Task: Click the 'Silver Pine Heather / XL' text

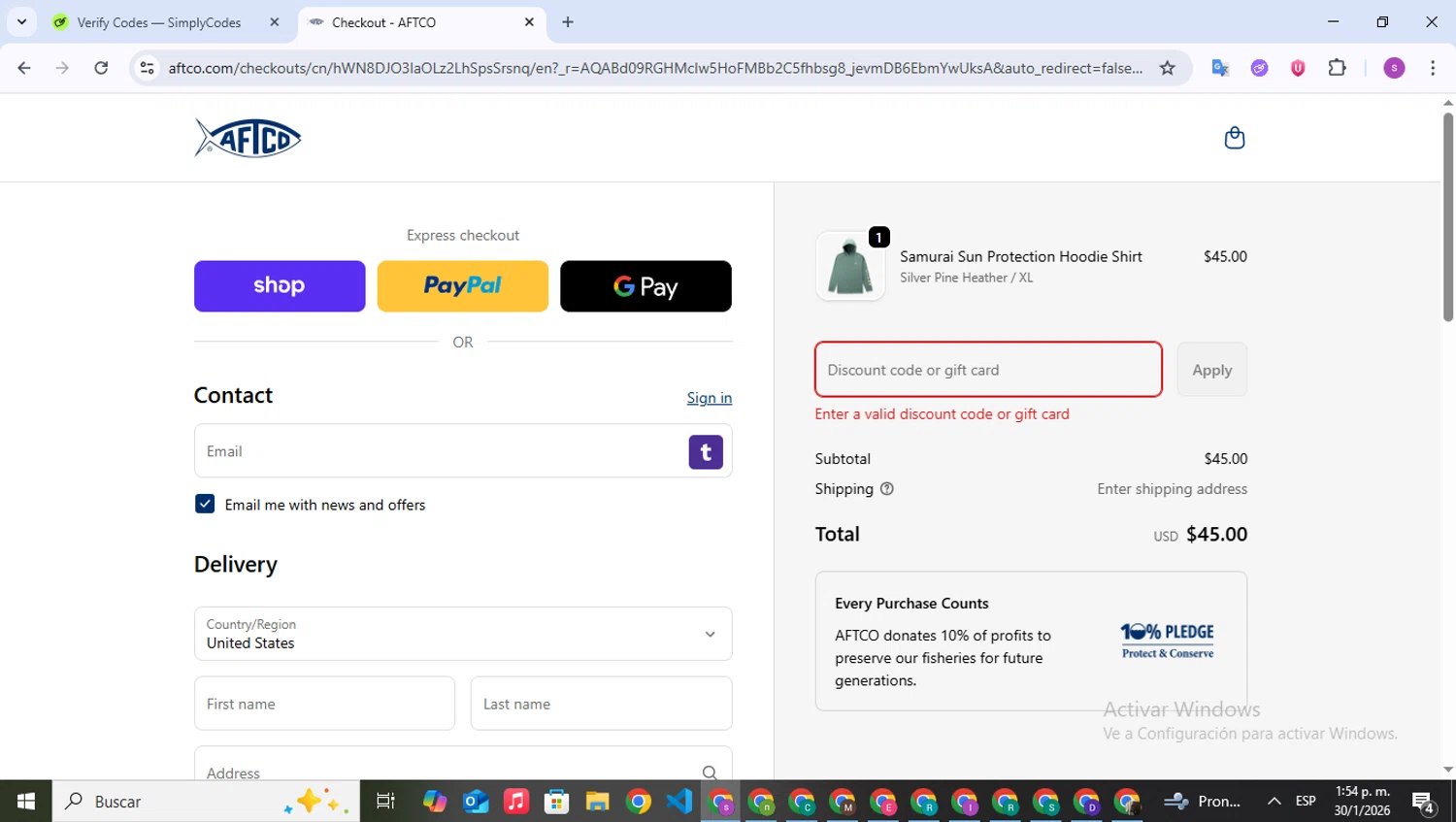Action: pos(966,278)
